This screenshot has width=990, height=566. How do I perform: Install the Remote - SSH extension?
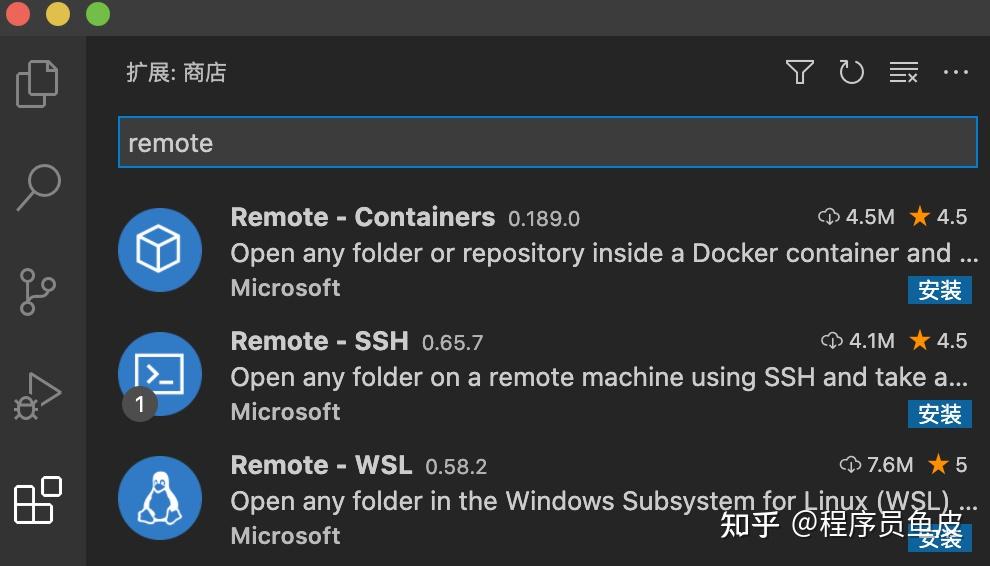tap(939, 414)
